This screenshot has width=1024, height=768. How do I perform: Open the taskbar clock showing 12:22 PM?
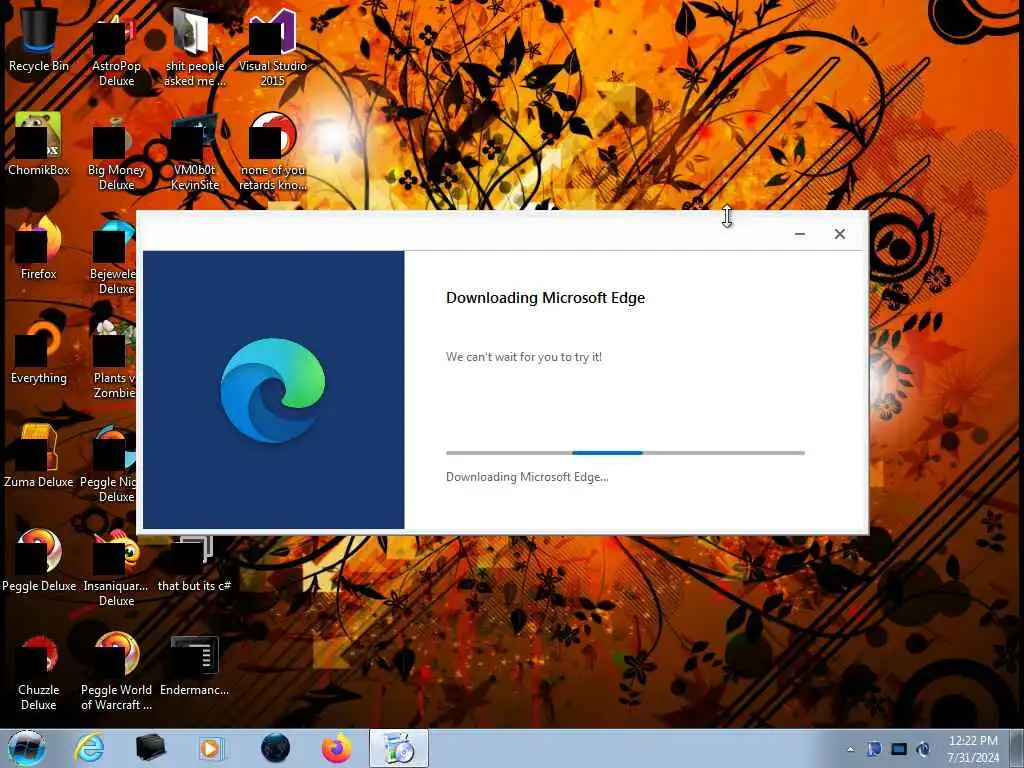tap(973, 749)
